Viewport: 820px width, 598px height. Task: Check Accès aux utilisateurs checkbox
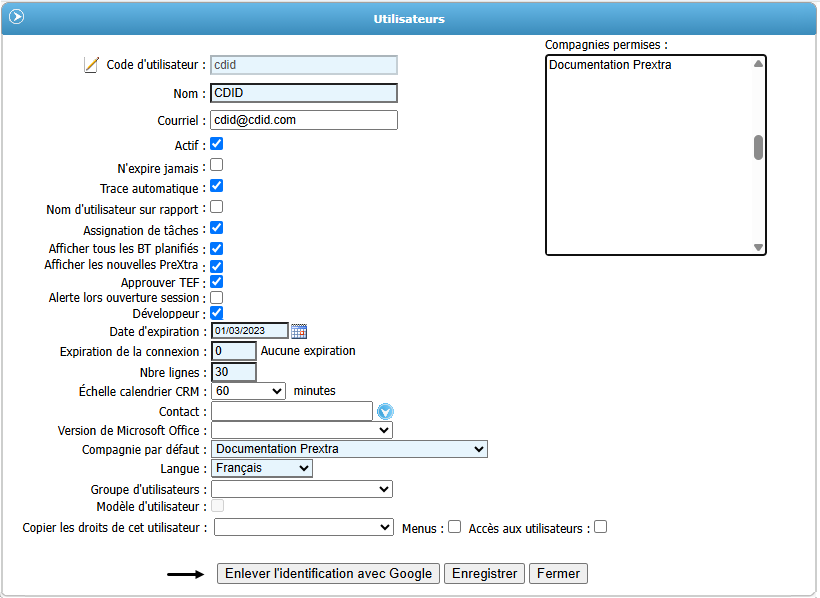tap(601, 527)
